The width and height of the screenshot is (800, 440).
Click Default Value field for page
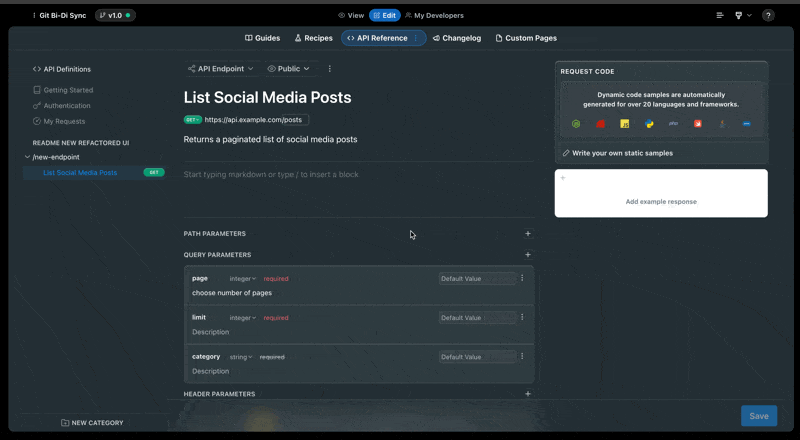[477, 279]
